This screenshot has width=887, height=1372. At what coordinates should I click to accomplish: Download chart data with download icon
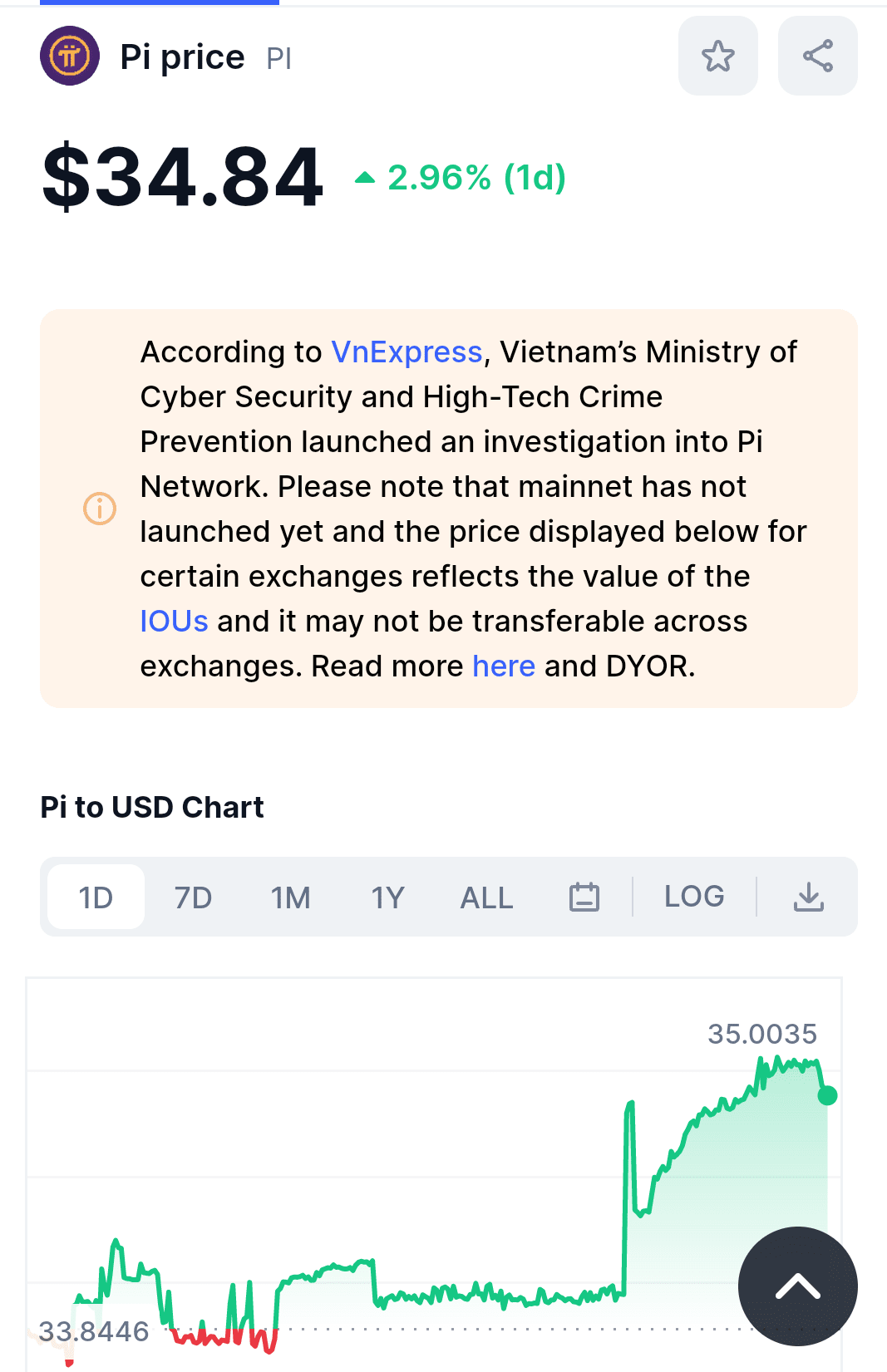pyautogui.click(x=808, y=897)
